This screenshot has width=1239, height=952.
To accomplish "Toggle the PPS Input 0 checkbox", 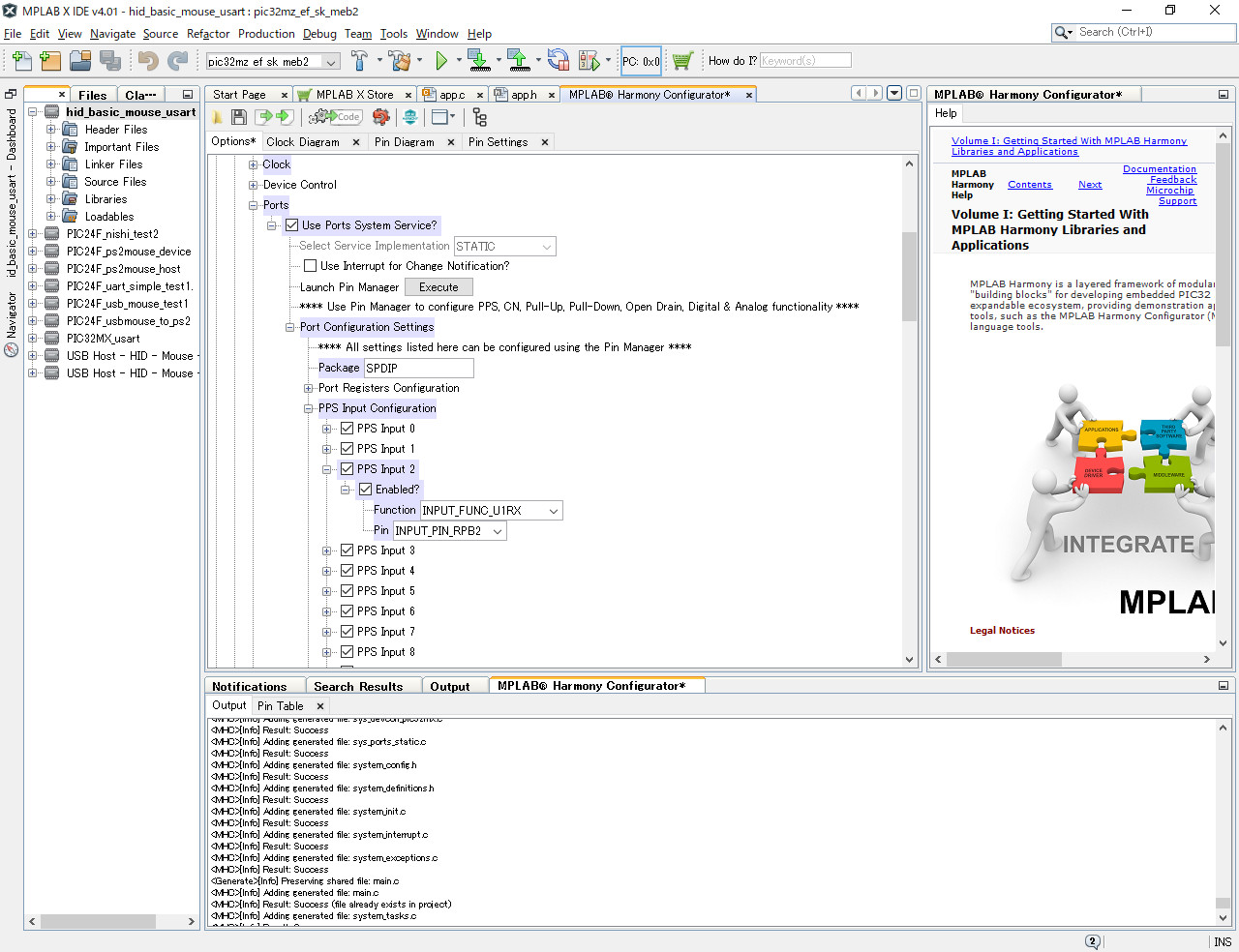I will pyautogui.click(x=347, y=429).
